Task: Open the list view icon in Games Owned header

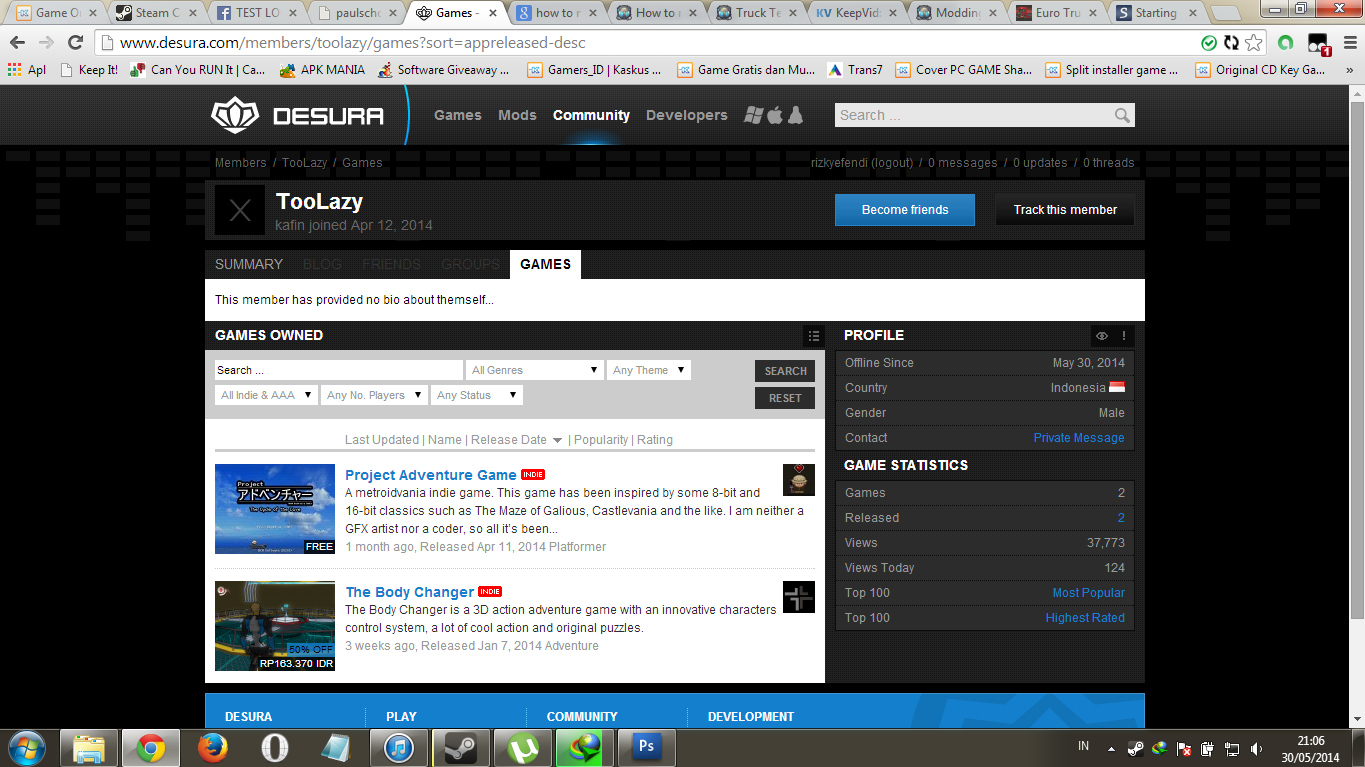Action: pyautogui.click(x=814, y=336)
